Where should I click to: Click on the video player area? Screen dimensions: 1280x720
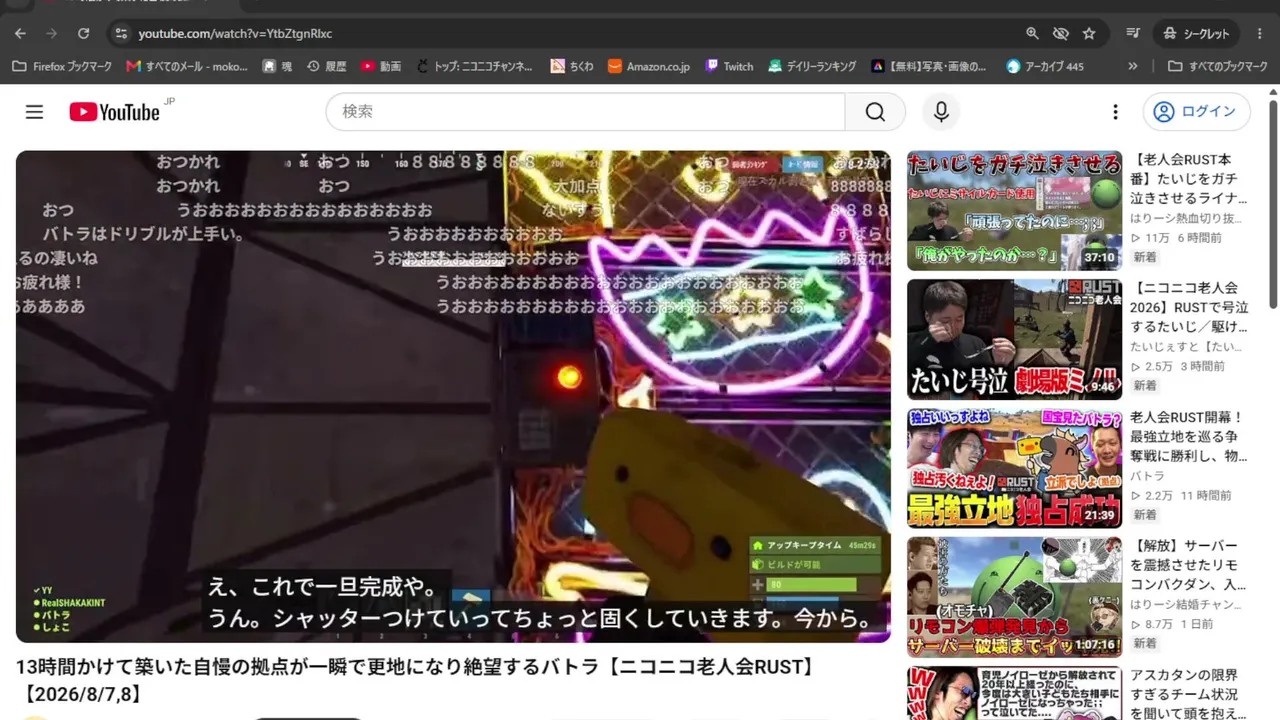453,396
